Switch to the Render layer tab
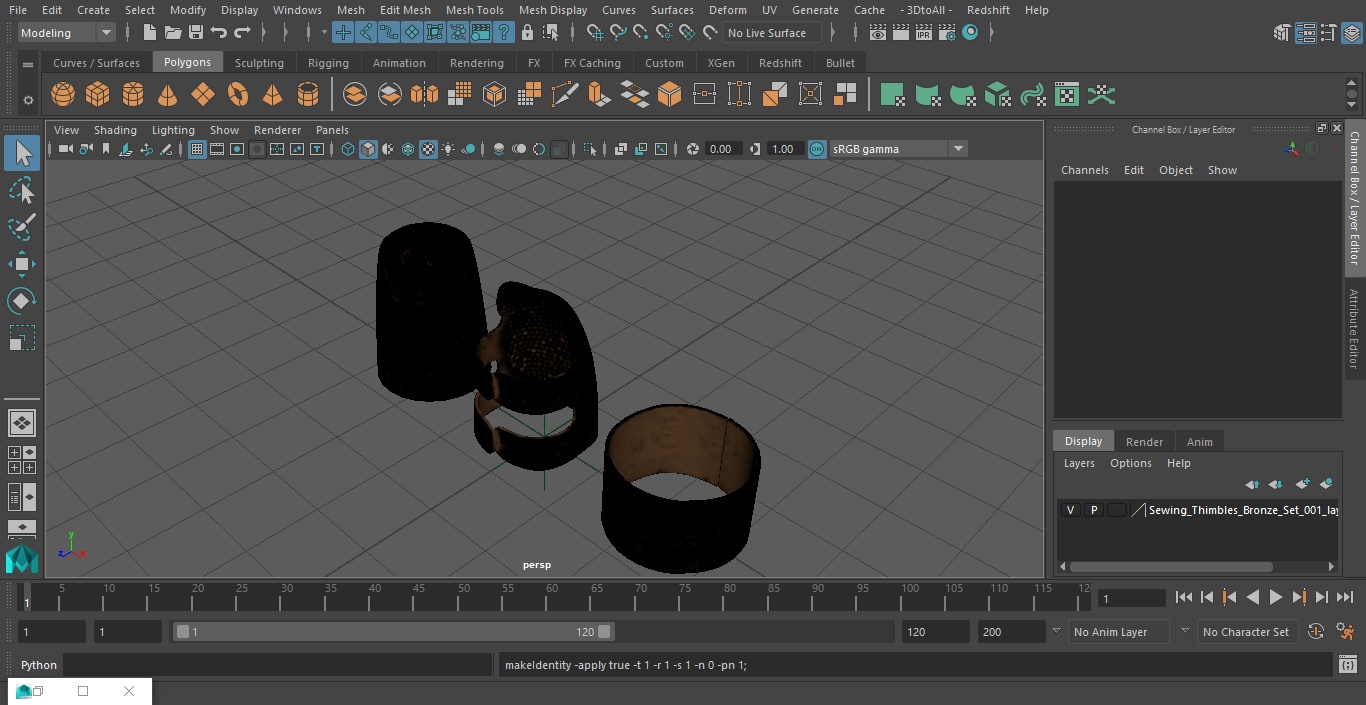1366x705 pixels. pos(1144,442)
